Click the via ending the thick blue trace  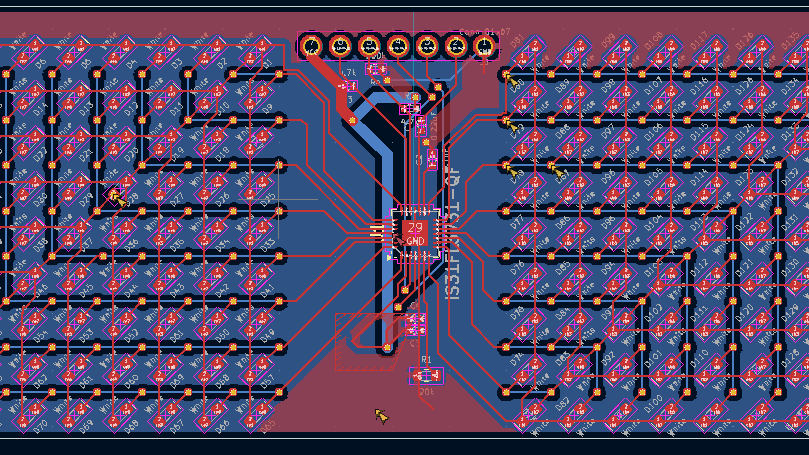point(387,348)
